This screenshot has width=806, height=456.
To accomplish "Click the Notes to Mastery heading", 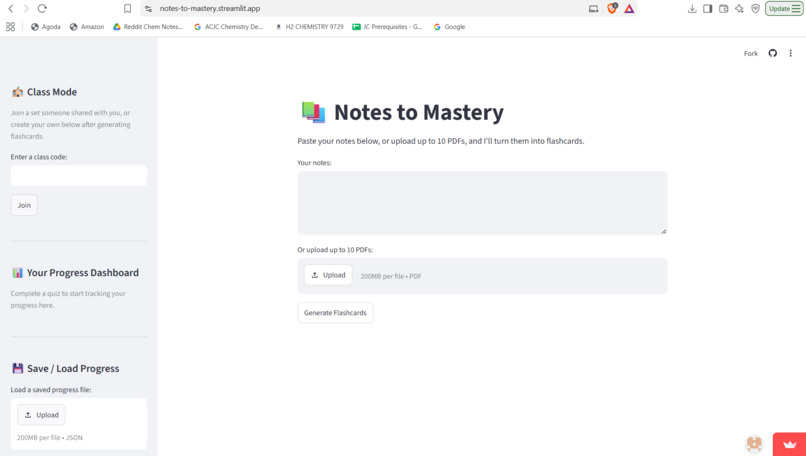I will (418, 112).
